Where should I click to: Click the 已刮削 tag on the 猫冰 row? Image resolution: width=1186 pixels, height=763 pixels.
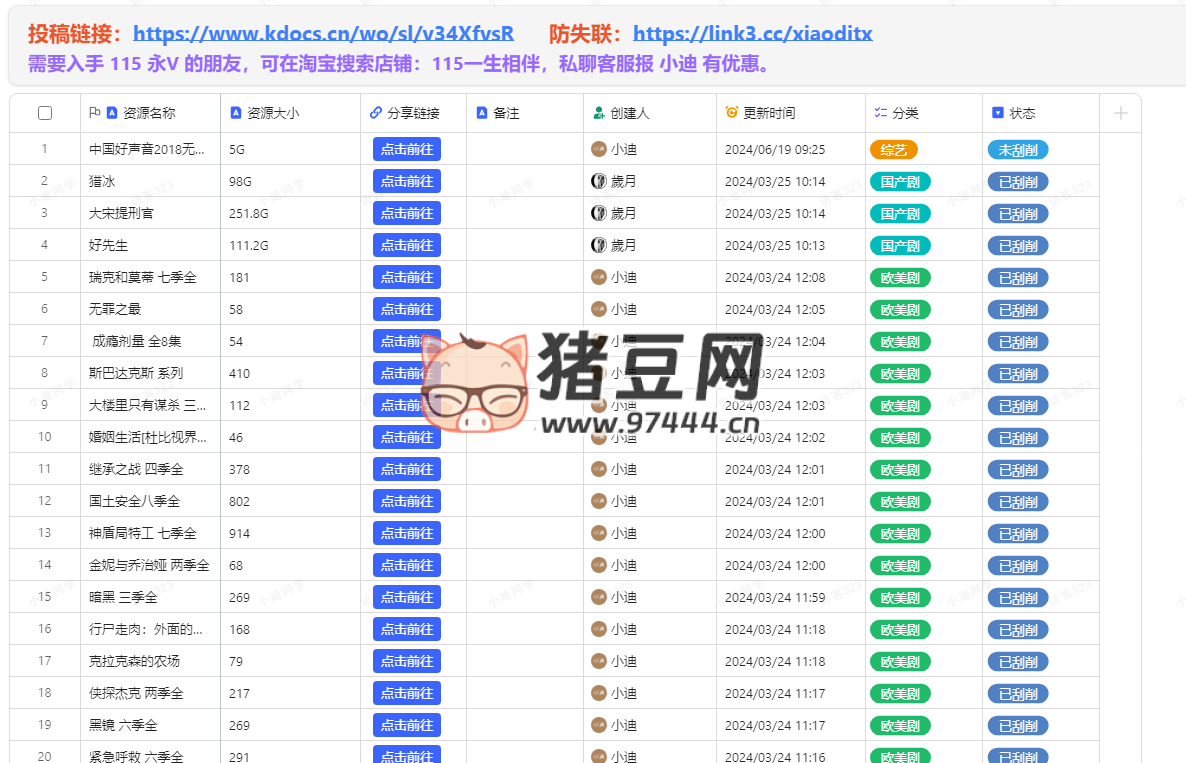(1018, 181)
